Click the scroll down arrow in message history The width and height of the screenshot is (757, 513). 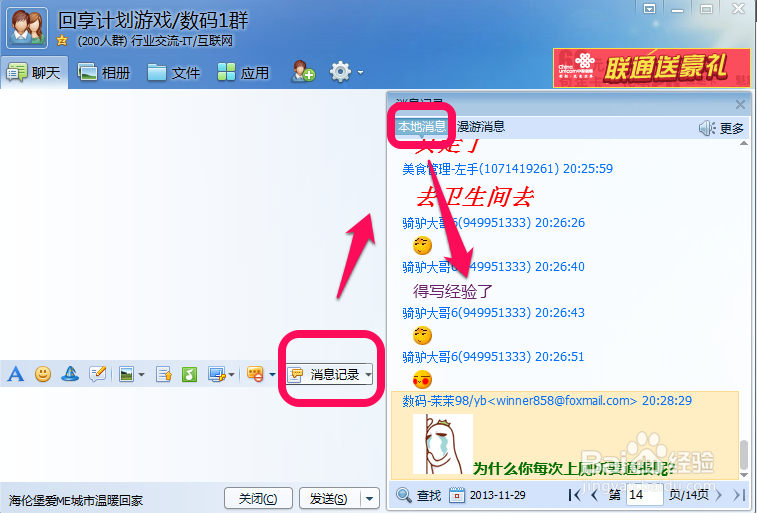point(744,475)
